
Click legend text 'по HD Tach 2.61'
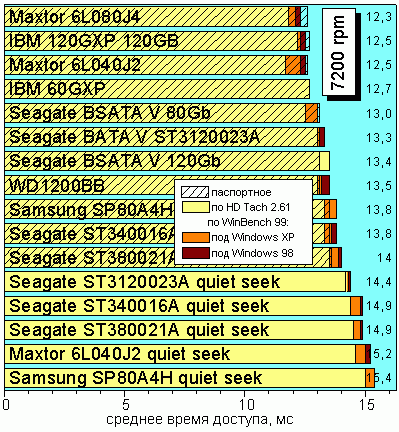click(x=251, y=207)
